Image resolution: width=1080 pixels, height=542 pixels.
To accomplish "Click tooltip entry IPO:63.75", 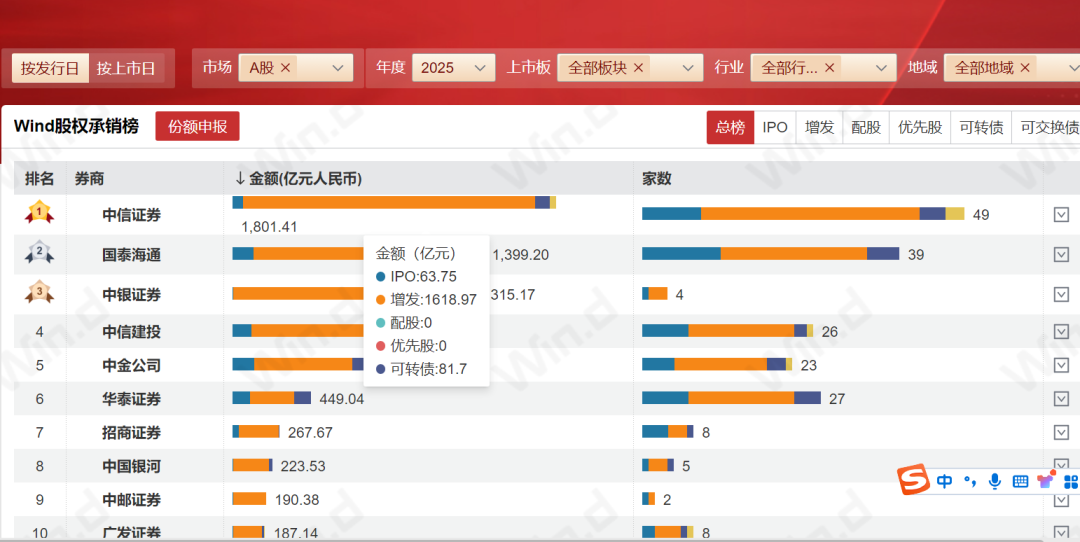I will click(x=416, y=277).
